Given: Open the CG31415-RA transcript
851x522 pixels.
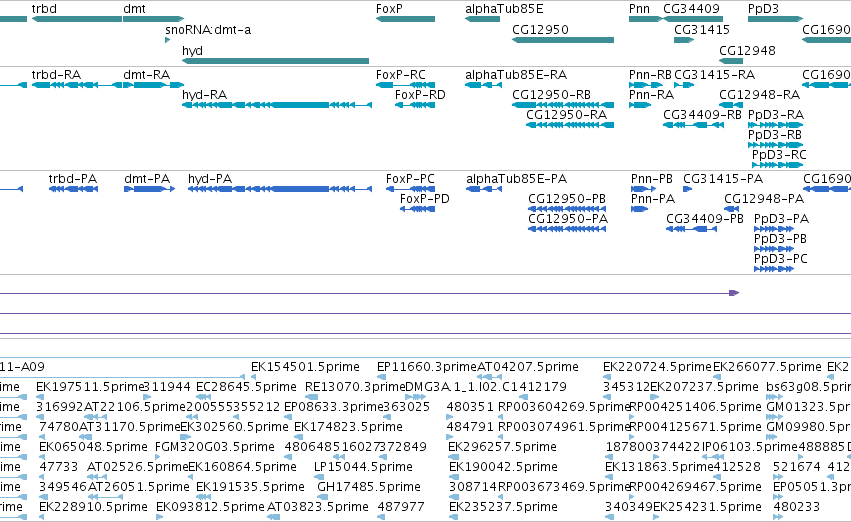Looking at the screenshot, I should (714, 74).
